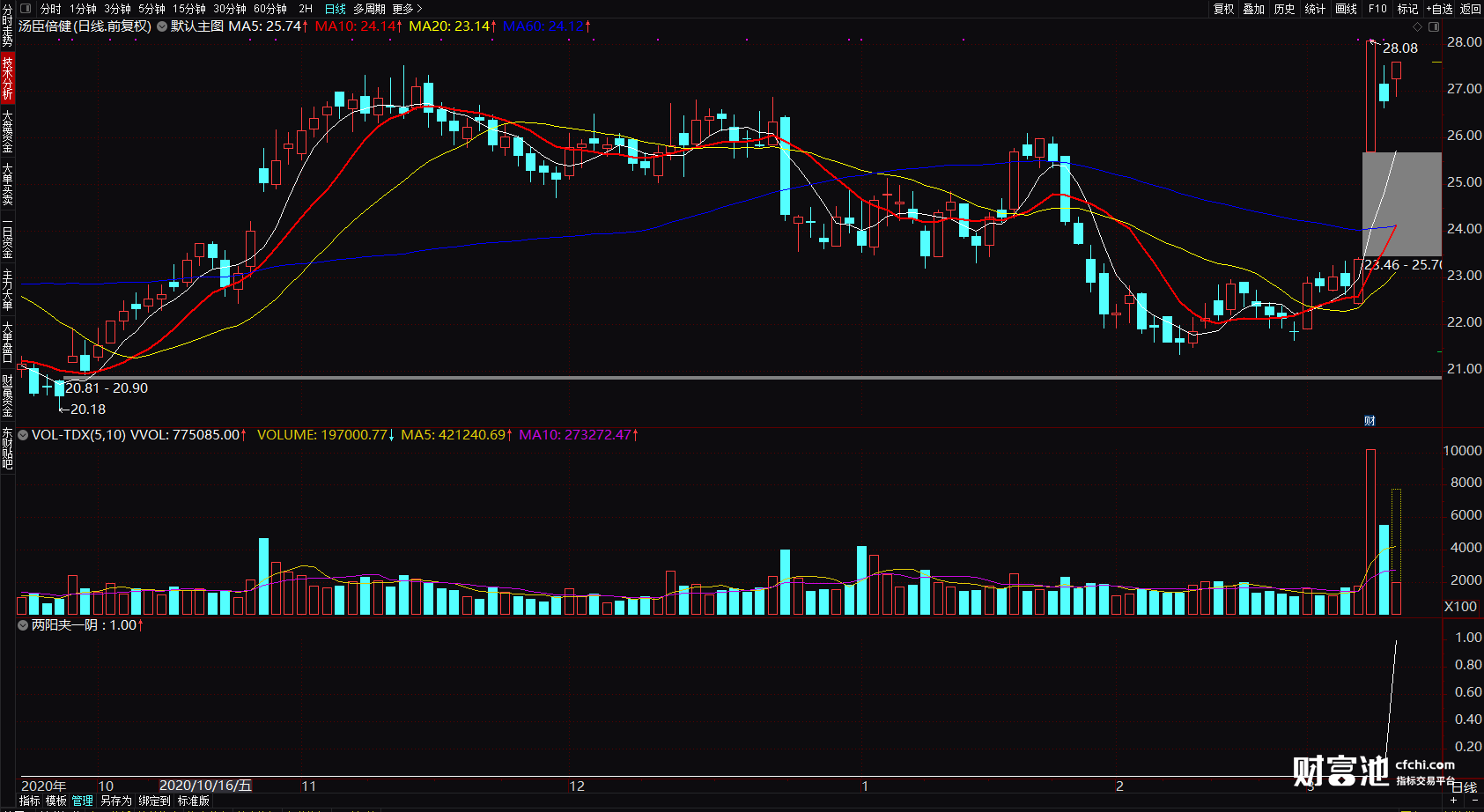This screenshot has width=1484, height=812.
Task: Open 大单盘口 sidebar tab
Action: (7, 343)
